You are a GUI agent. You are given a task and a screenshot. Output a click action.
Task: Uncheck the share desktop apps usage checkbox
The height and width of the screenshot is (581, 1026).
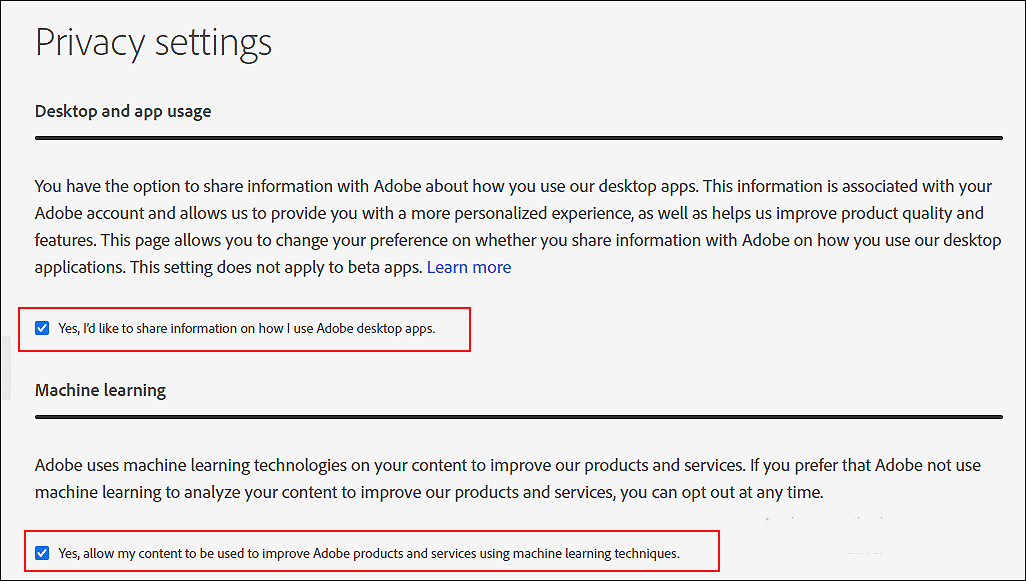(42, 328)
